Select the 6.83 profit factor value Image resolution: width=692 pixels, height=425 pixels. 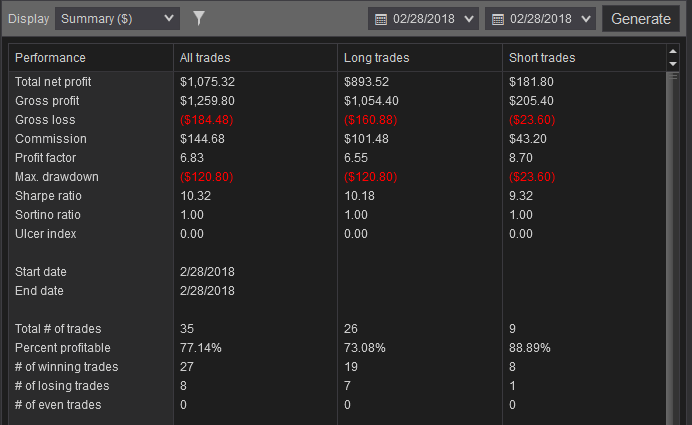tap(192, 158)
